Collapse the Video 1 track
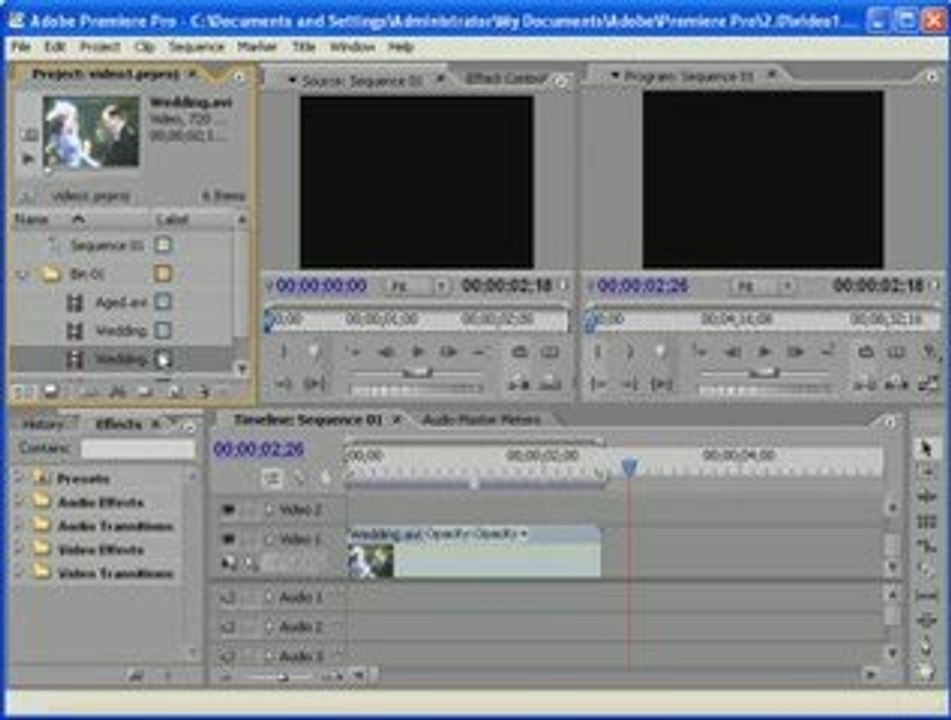The width and height of the screenshot is (951, 720). click(269, 538)
